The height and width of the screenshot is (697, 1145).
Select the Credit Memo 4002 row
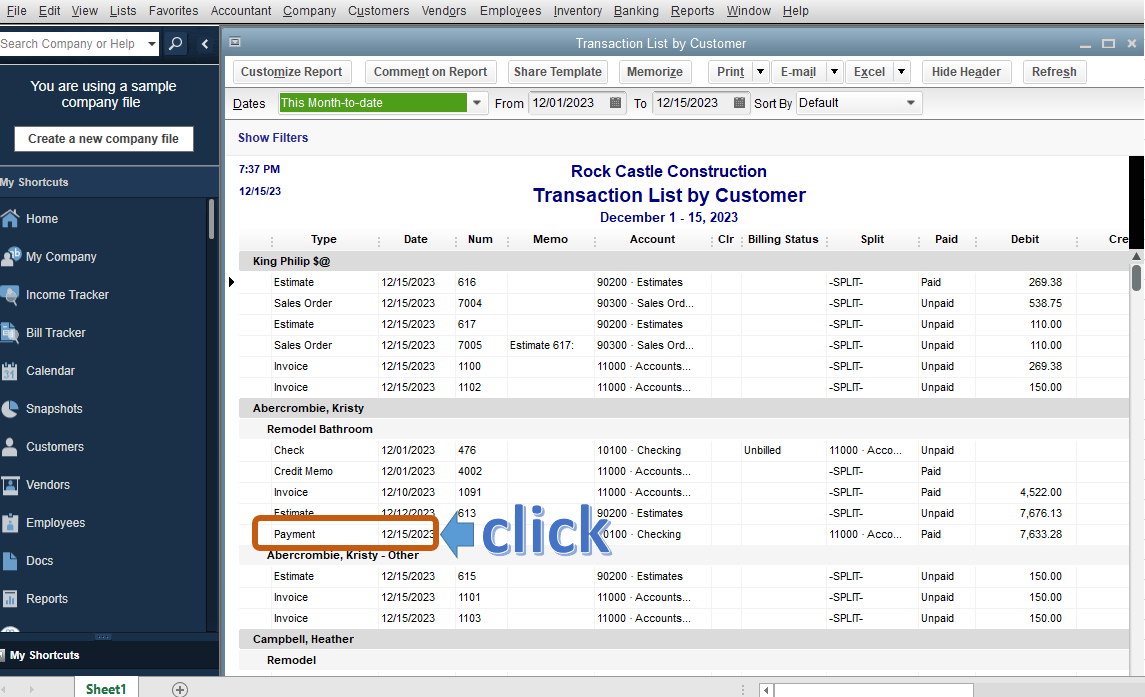tap(683, 471)
